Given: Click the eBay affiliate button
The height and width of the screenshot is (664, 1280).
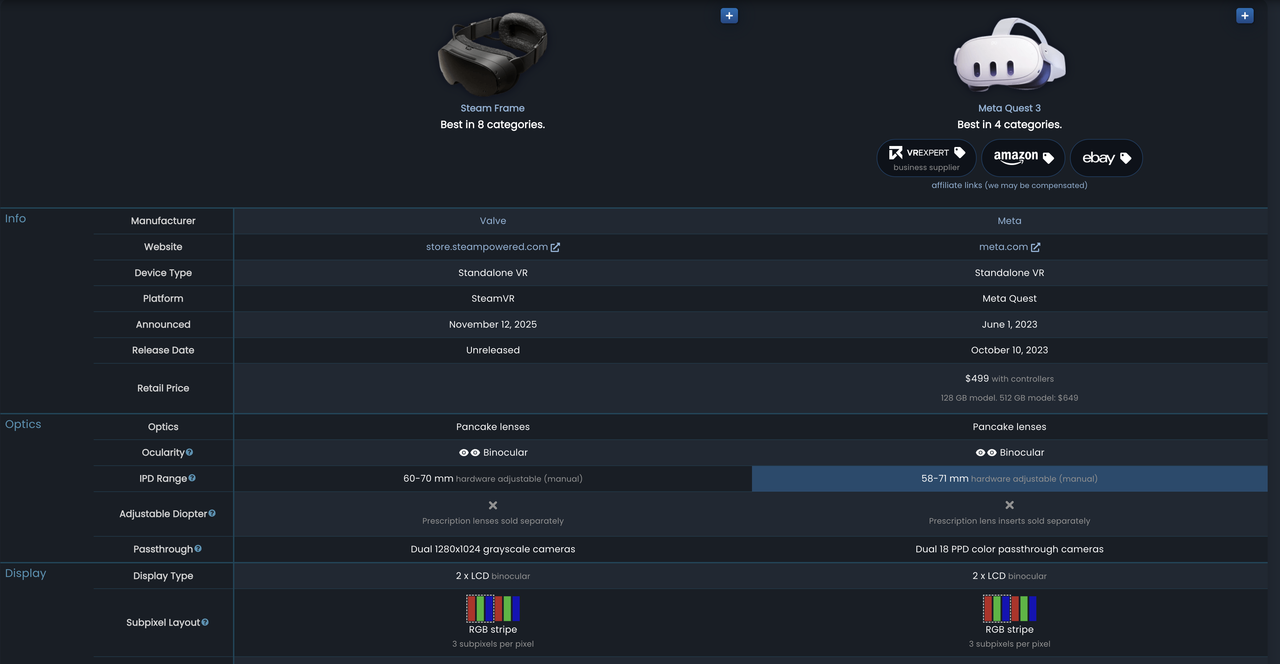Looking at the screenshot, I should click(1106, 158).
